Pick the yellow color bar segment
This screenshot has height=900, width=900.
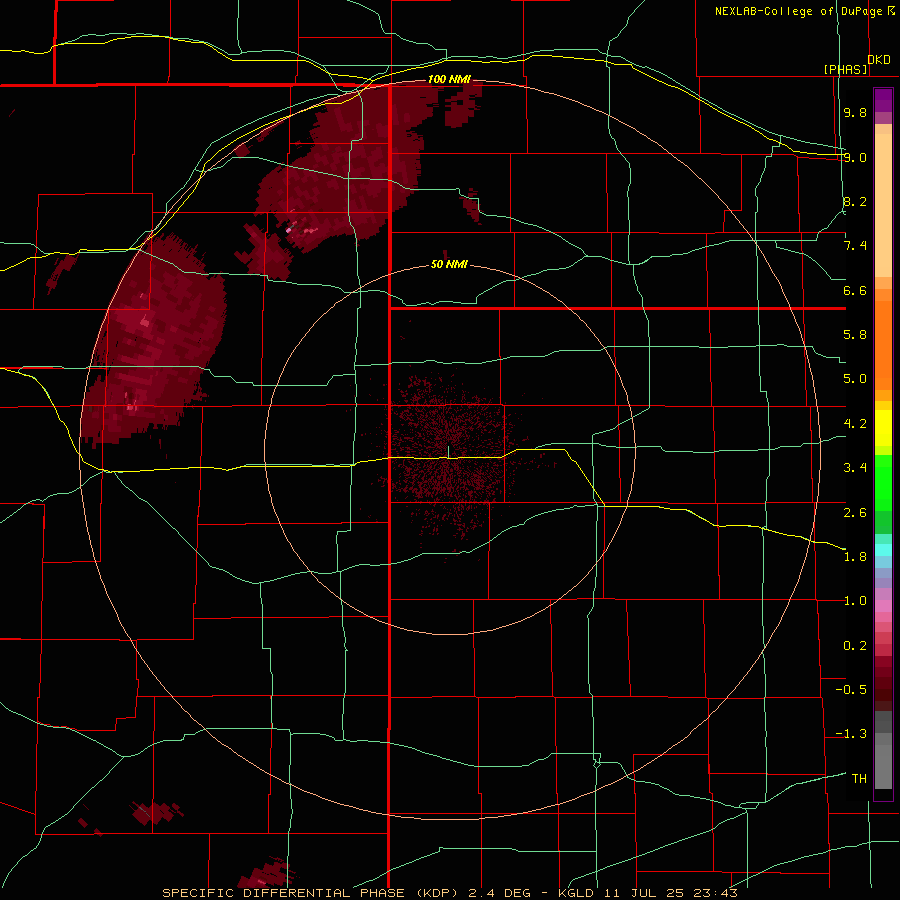[x=883, y=428]
